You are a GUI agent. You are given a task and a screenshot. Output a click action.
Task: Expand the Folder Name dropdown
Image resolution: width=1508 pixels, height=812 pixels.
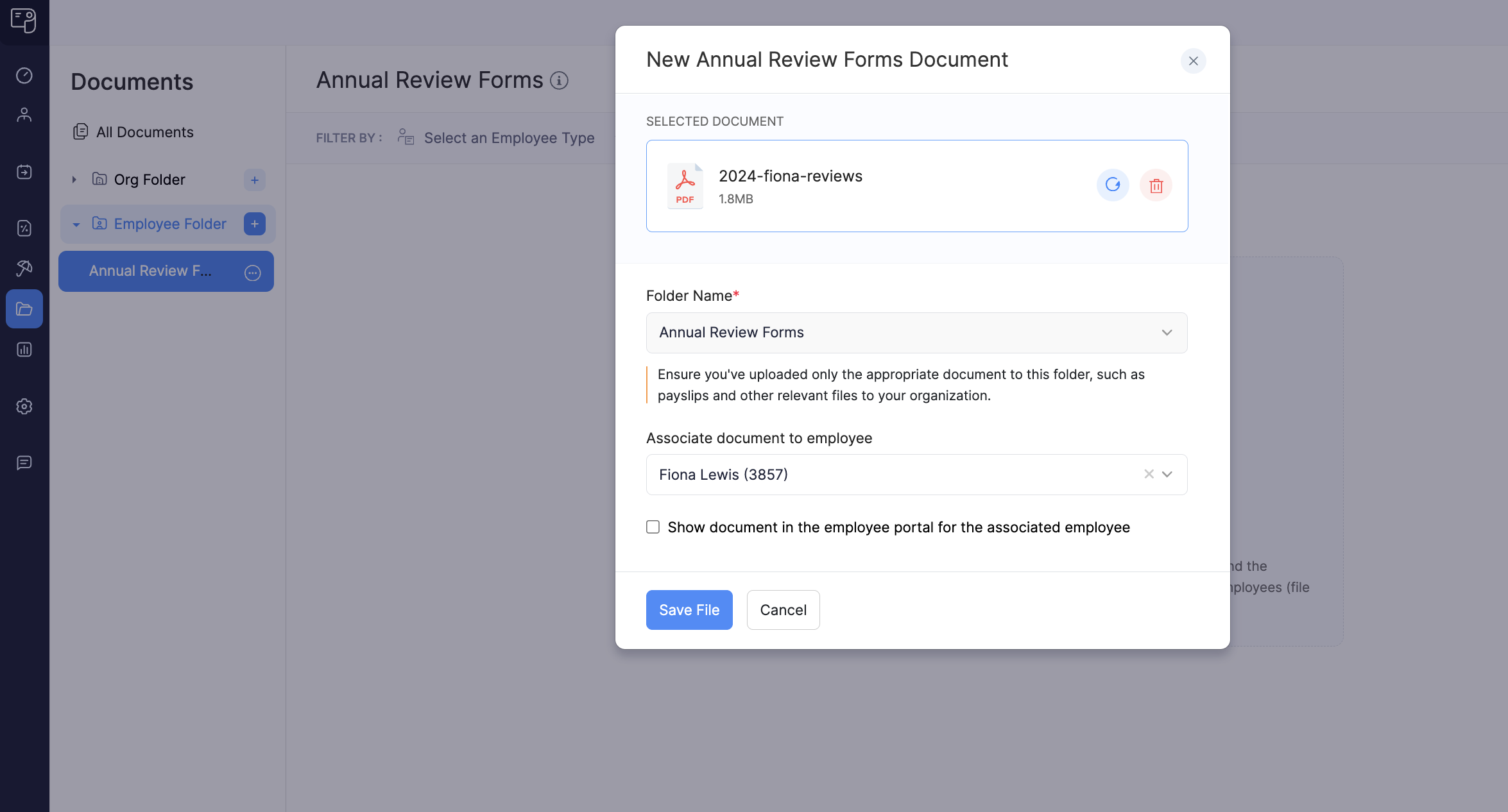pos(916,332)
